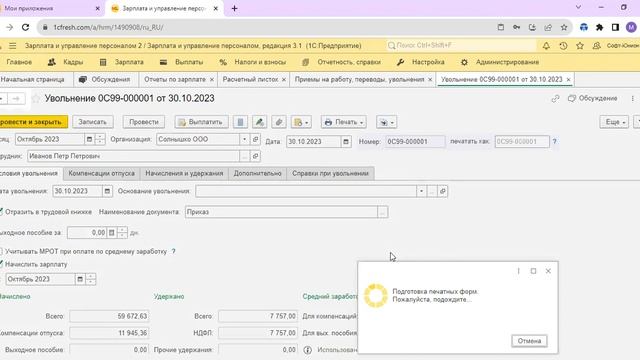Image resolution: width=640 pixels, height=360 pixels.
Task: Open a new browser tab plus button
Action: [234, 8]
